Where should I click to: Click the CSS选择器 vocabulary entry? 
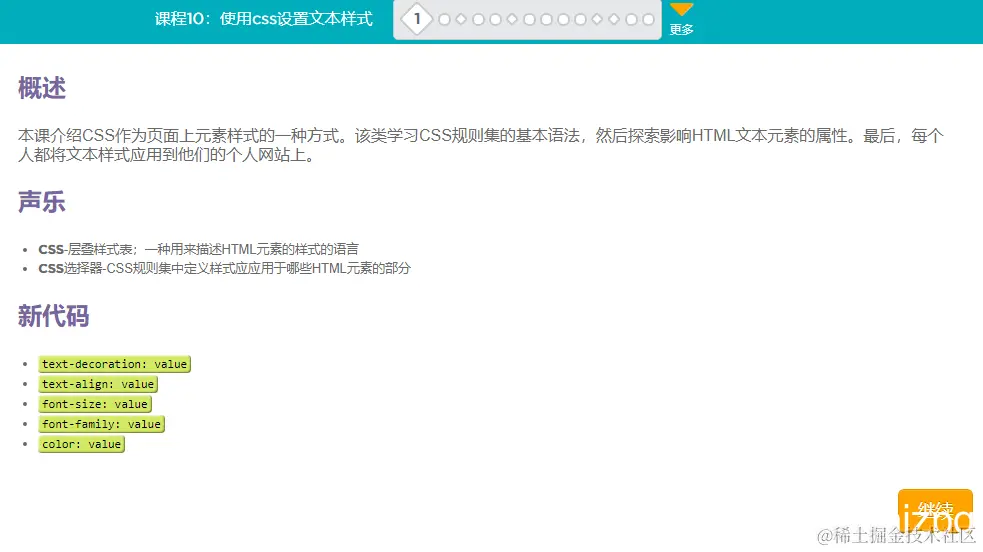click(x=224, y=268)
